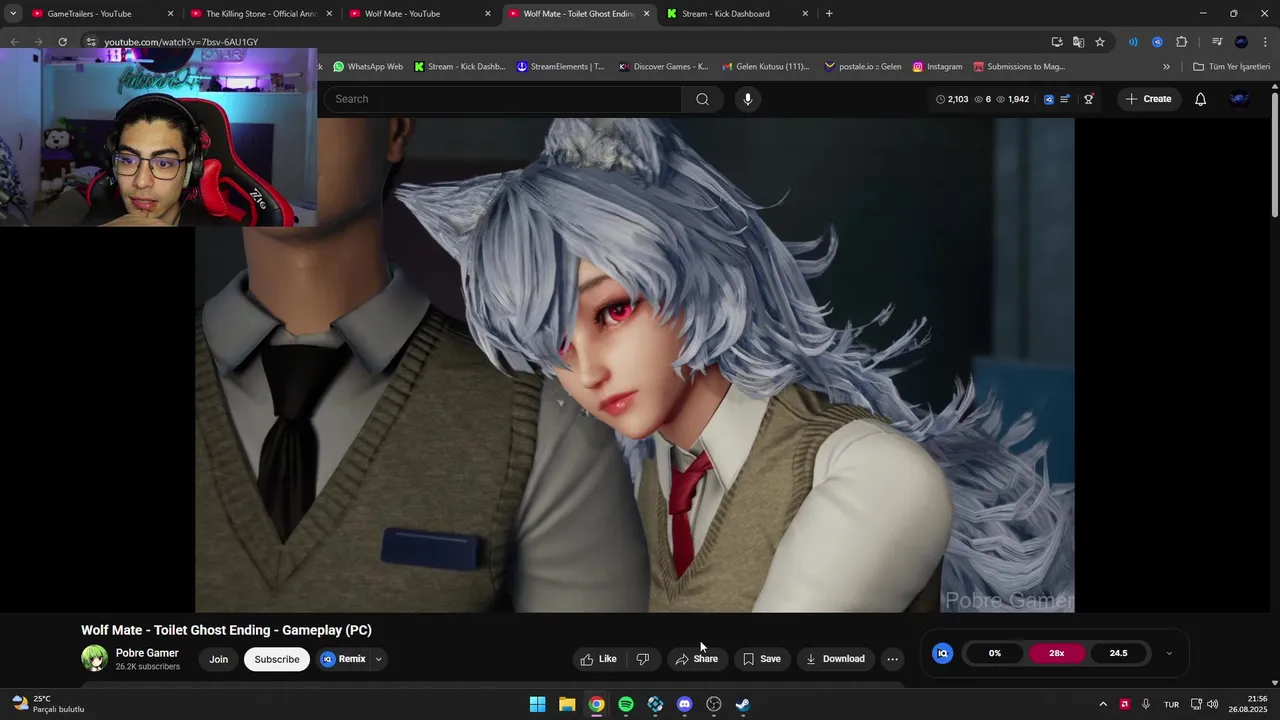Click the blue vidIQ icon in YouTube header
The width and height of the screenshot is (1280, 720).
point(1048,99)
